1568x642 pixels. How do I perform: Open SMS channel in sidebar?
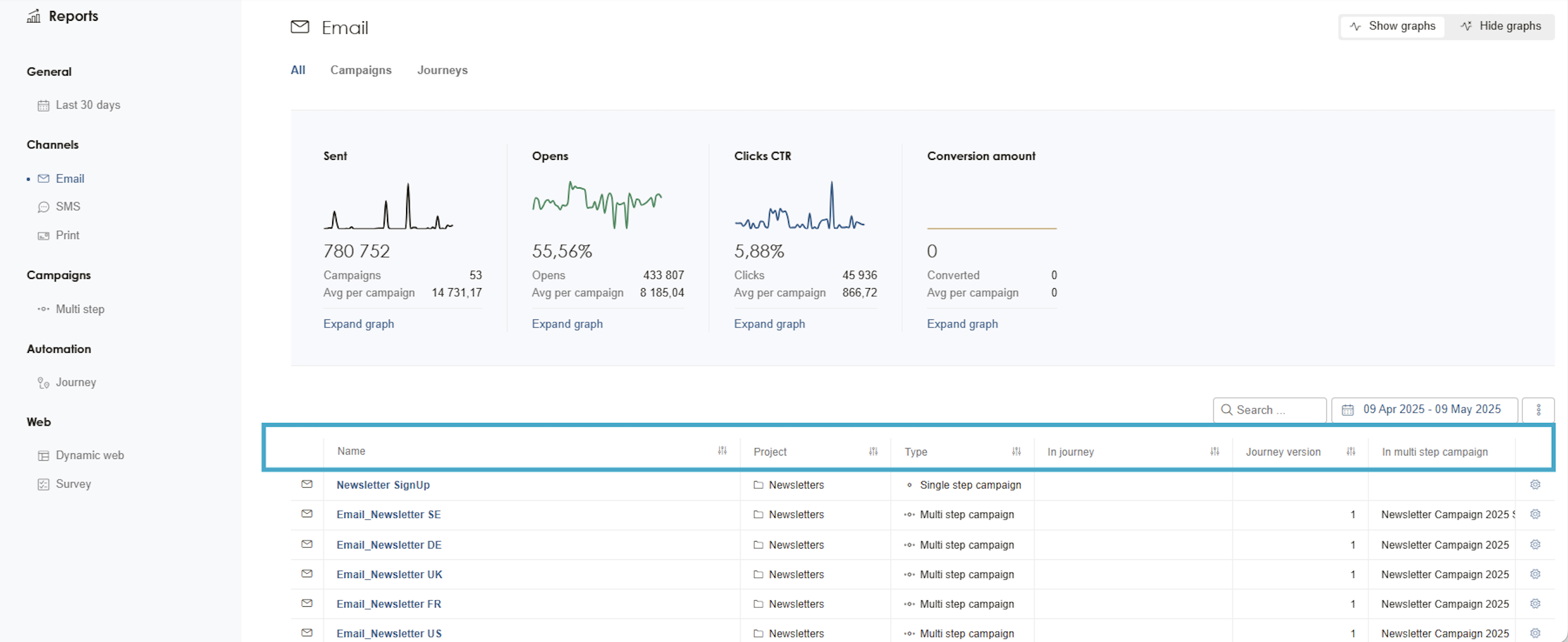[68, 206]
